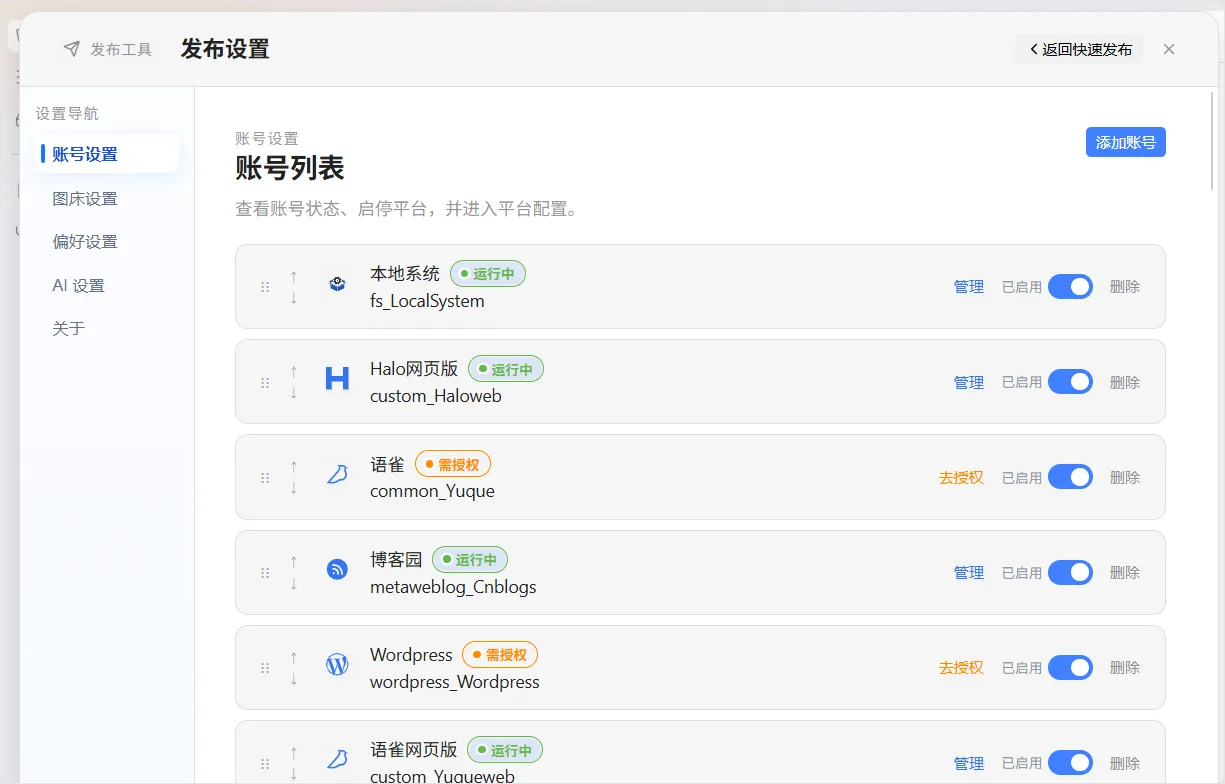The height and width of the screenshot is (784, 1225).
Task: Click 管理 for 本地系统
Action: [x=969, y=287]
